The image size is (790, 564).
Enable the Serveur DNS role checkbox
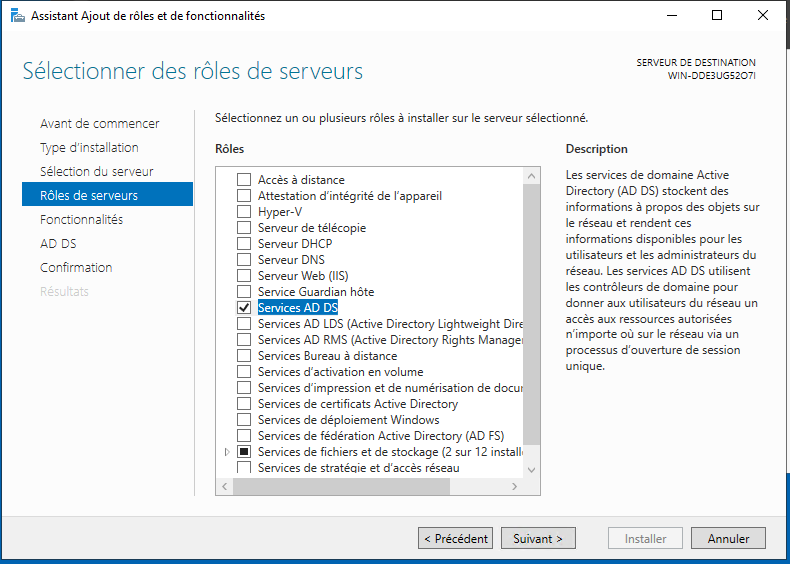pyautogui.click(x=244, y=260)
